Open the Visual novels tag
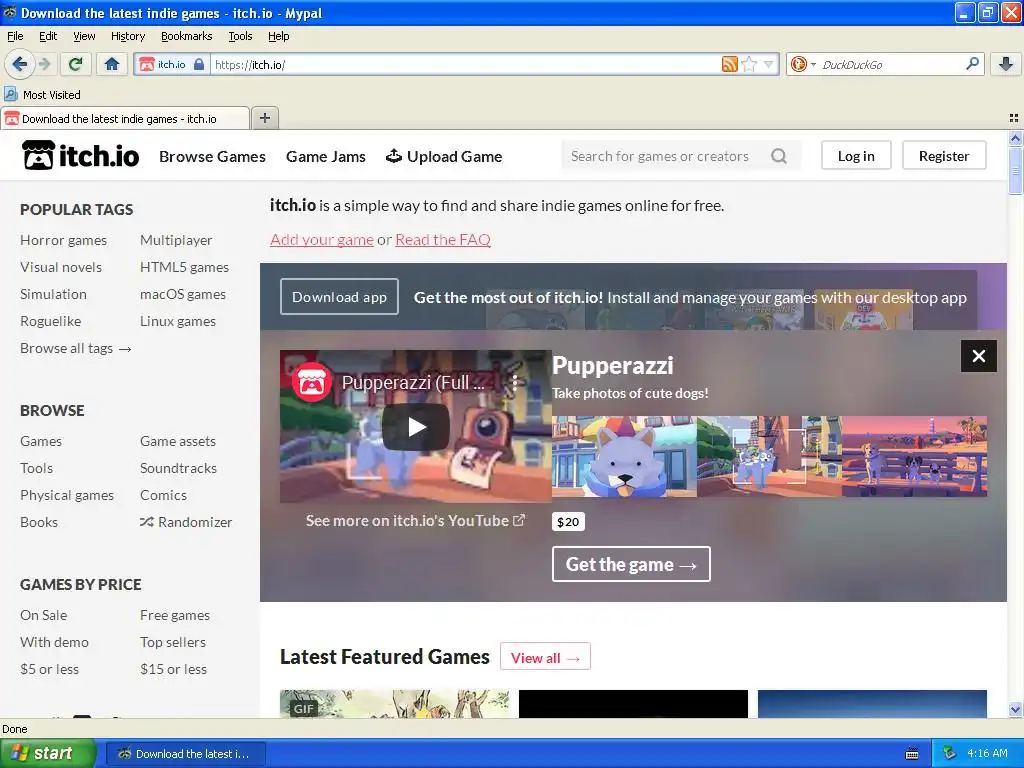The height and width of the screenshot is (768, 1024). (x=61, y=267)
